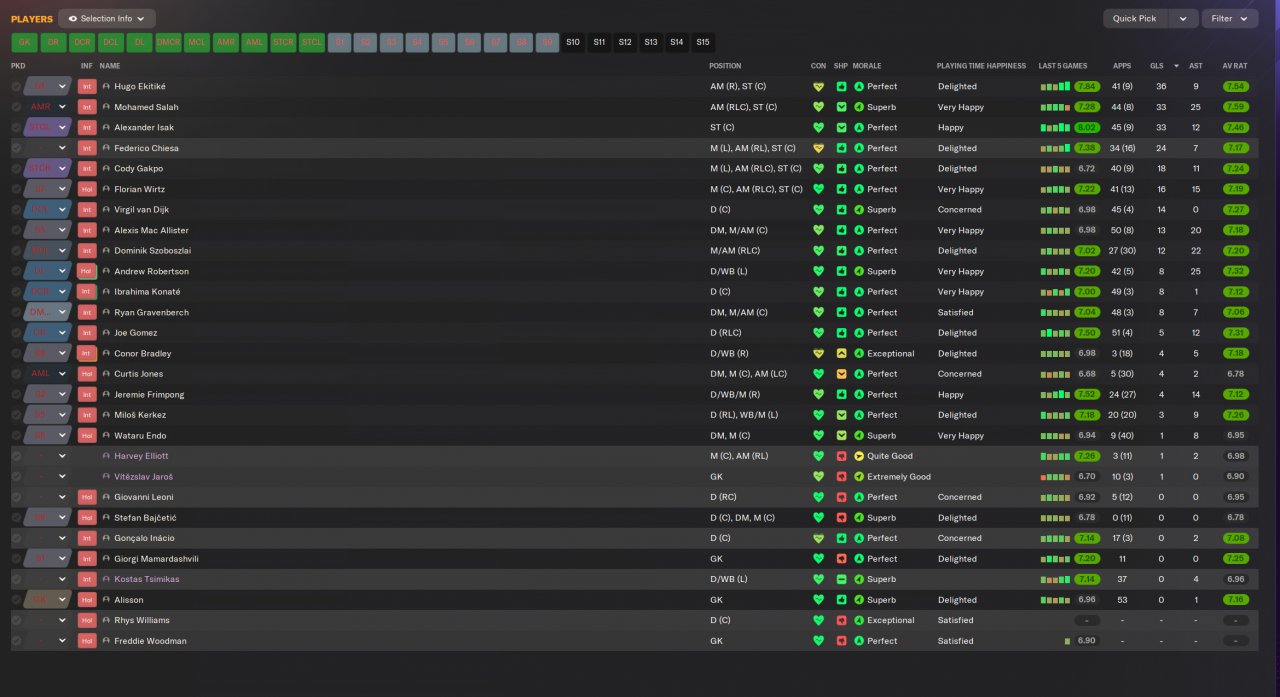Open position dropdown for Alexander Isak
Viewport: 1280px width, 697px height.
click(x=62, y=128)
